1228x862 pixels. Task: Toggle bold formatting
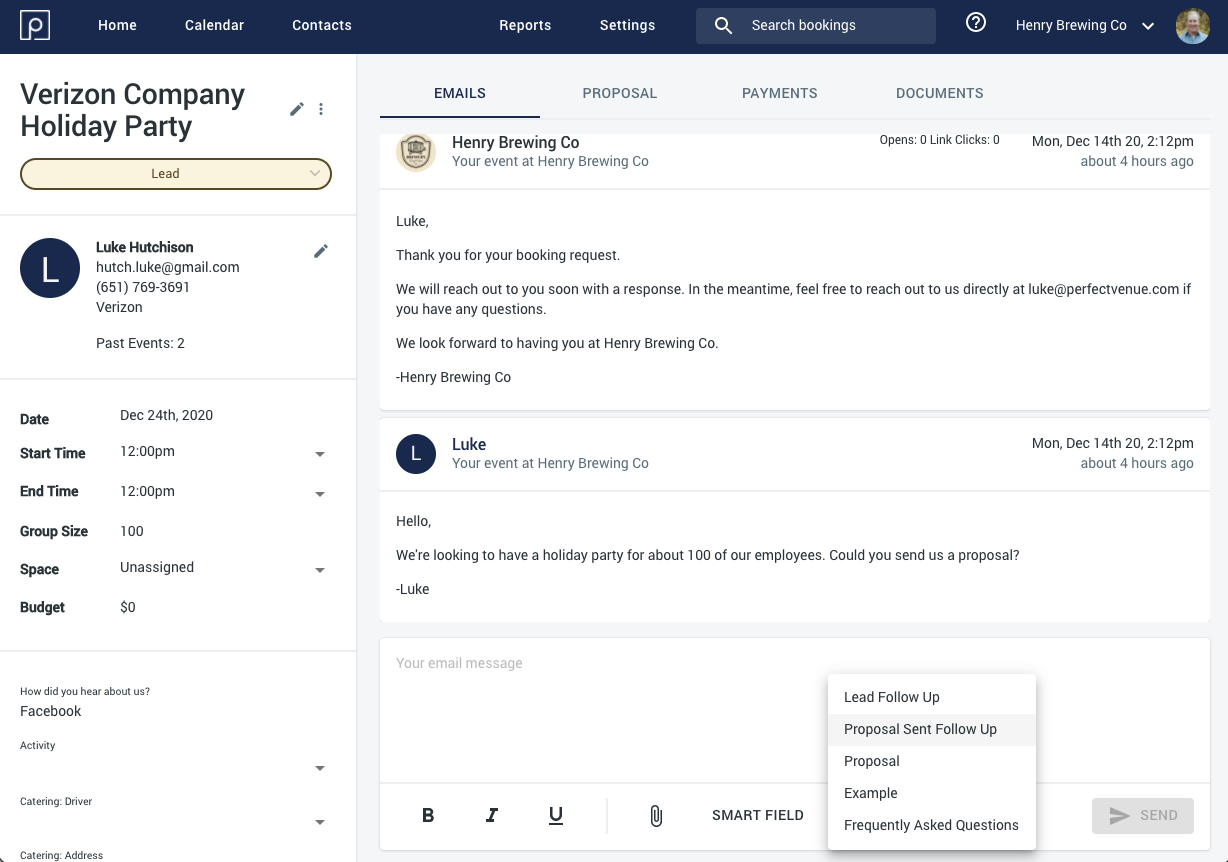tap(428, 816)
